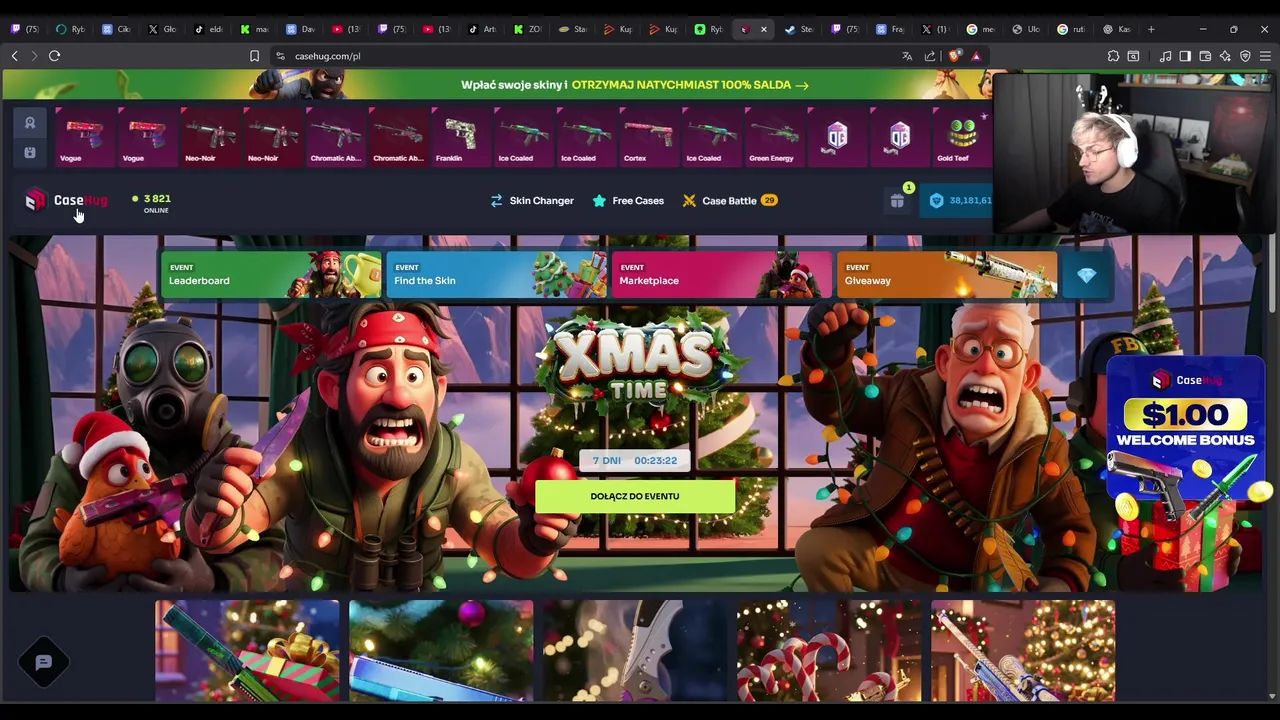Open the browser extensions puzzle icon
1280x720 pixels.
[1113, 56]
